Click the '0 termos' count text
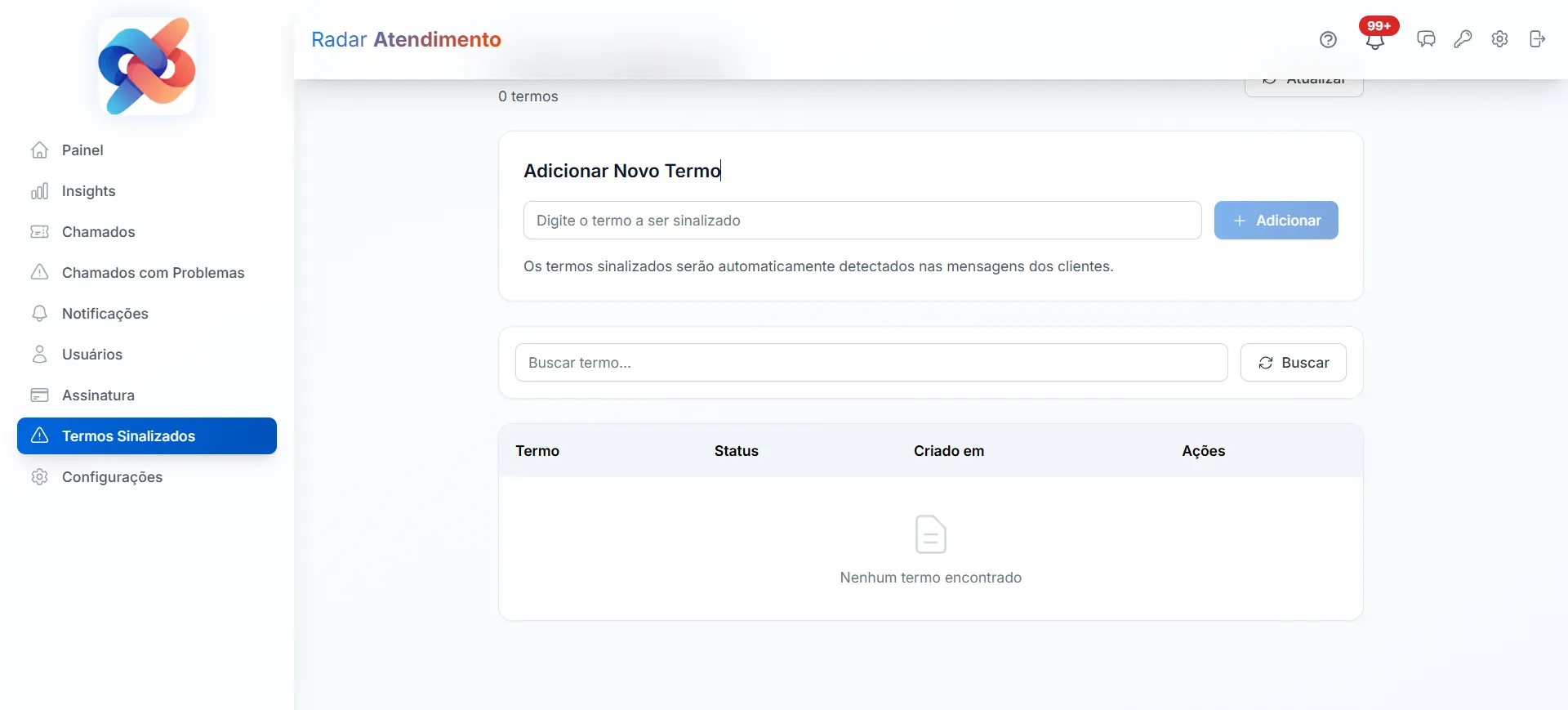This screenshot has height=710, width=1568. [528, 96]
